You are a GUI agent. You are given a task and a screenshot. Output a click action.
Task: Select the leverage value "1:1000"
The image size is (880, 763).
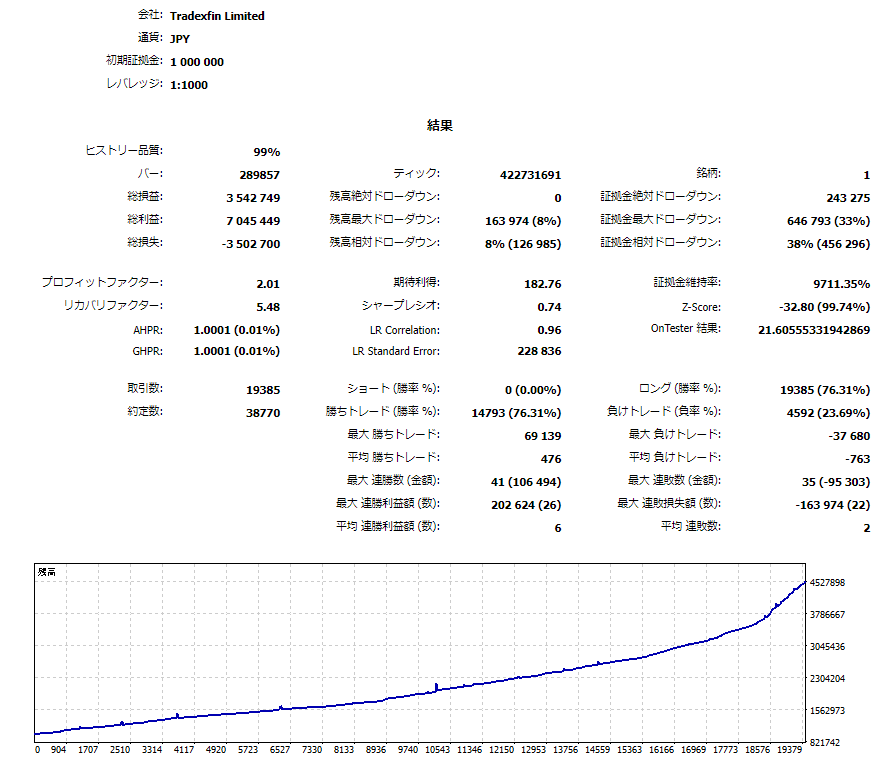[x=189, y=85]
